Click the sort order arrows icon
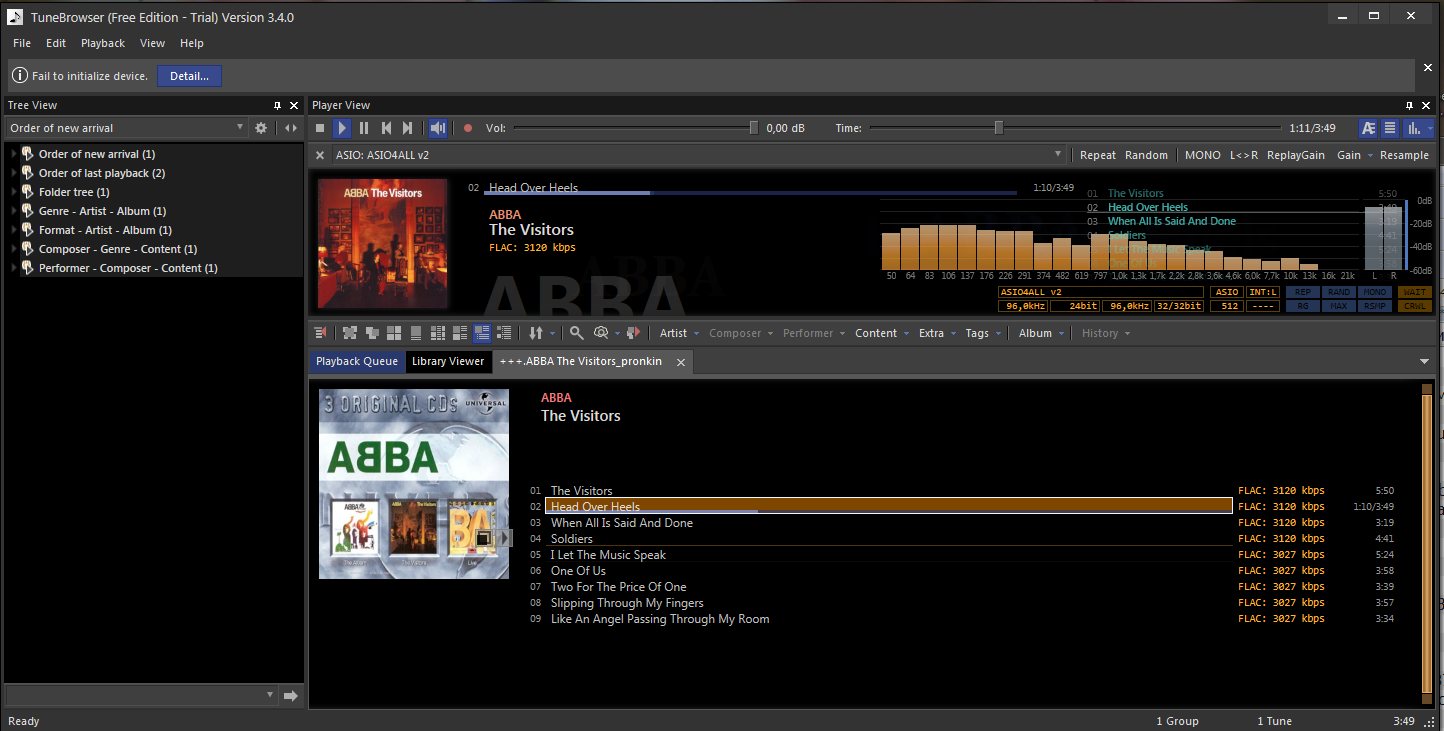The image size is (1444, 731). 536,333
